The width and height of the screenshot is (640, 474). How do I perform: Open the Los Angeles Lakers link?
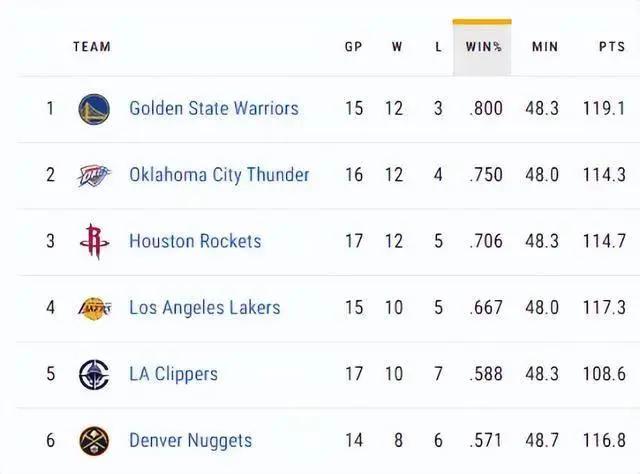[204, 308]
